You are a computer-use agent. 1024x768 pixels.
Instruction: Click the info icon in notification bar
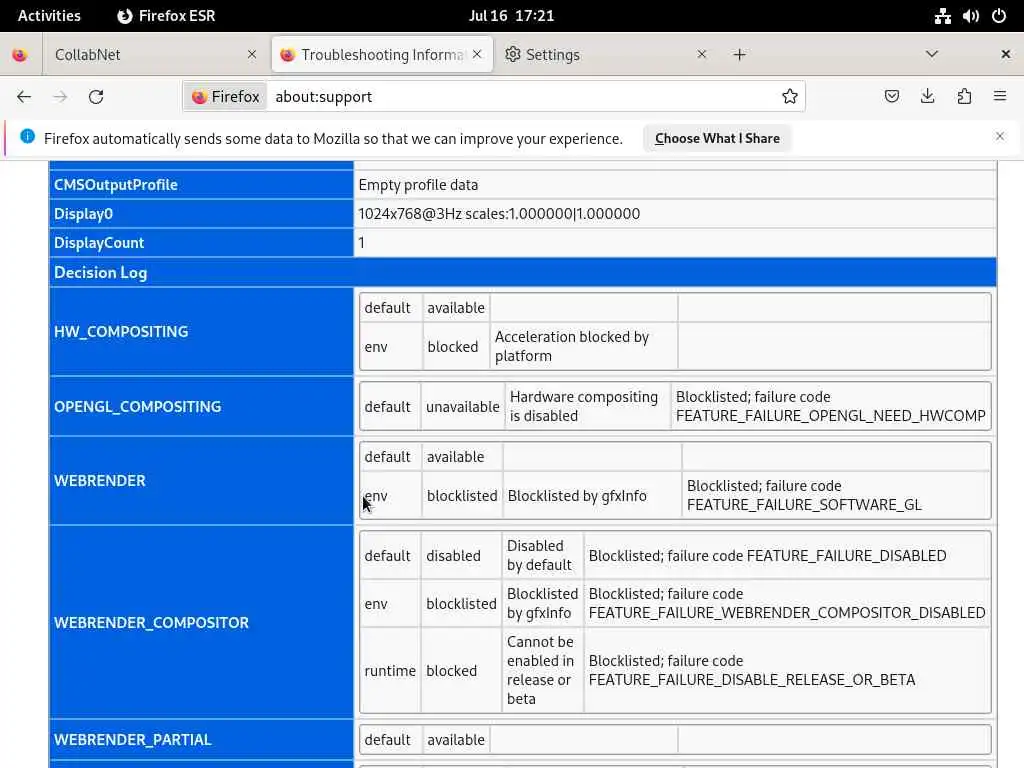click(27, 136)
